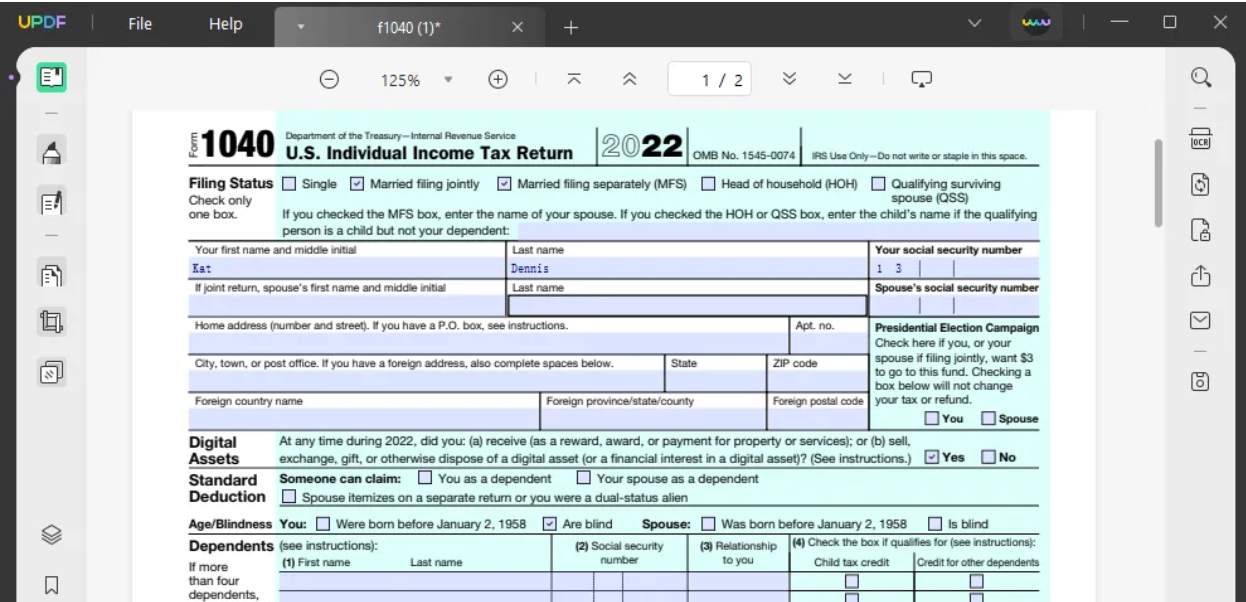The width and height of the screenshot is (1246, 602).
Task: Go to the next page arrow
Action: point(788,80)
